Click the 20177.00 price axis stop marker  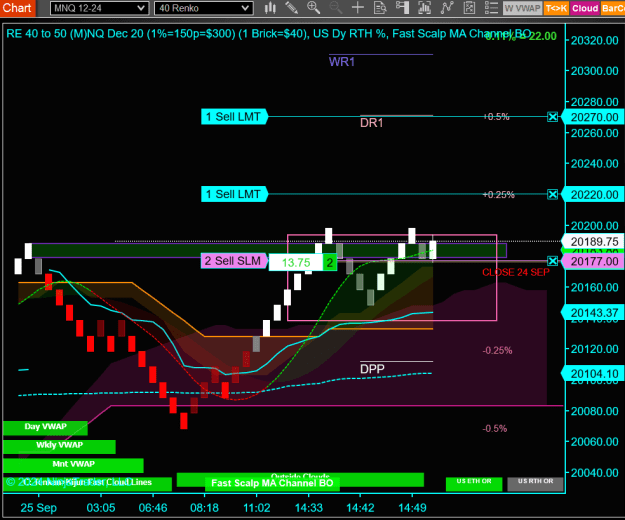click(x=593, y=261)
